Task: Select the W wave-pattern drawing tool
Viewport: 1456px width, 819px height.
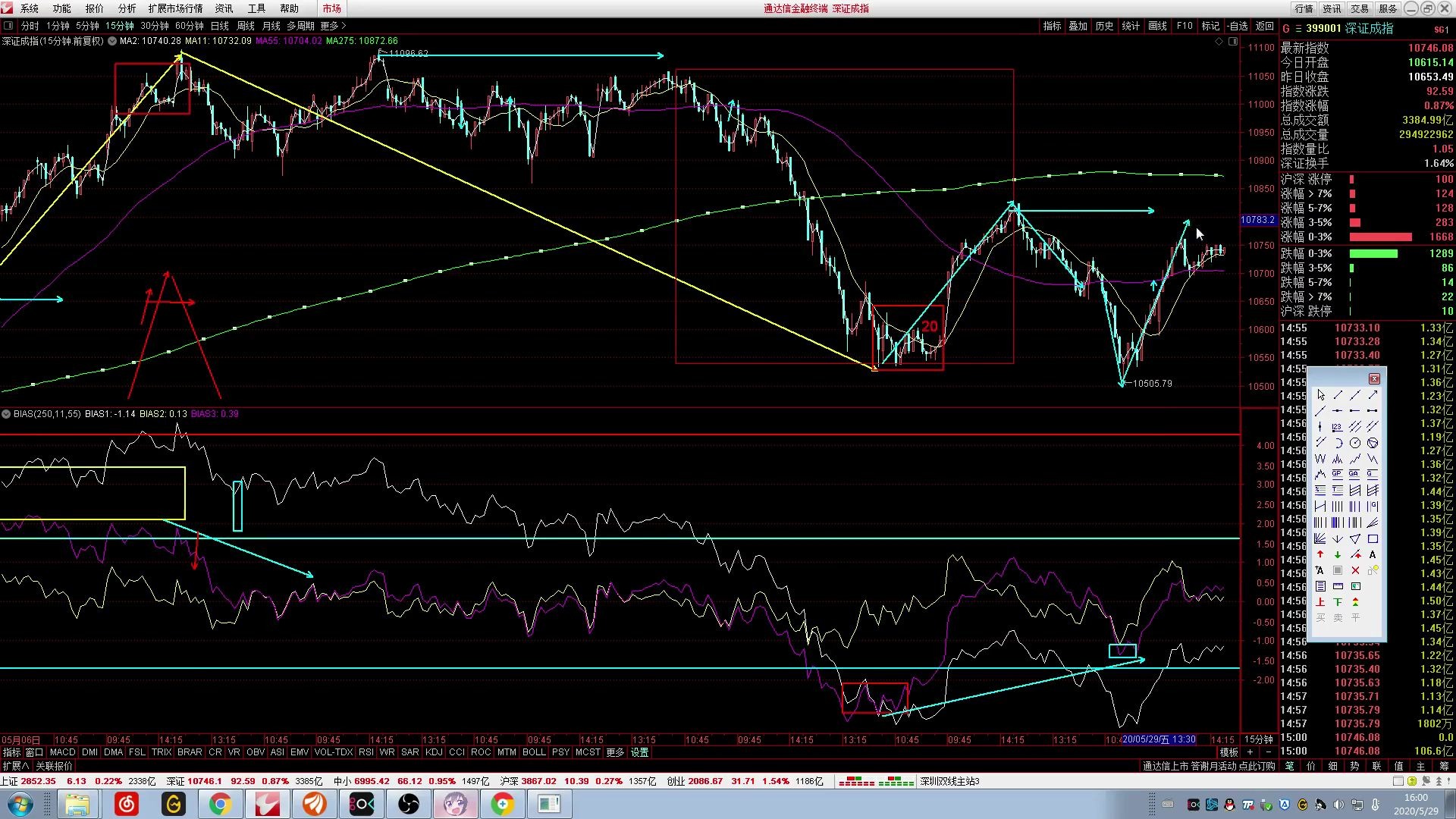Action: pos(1320,459)
